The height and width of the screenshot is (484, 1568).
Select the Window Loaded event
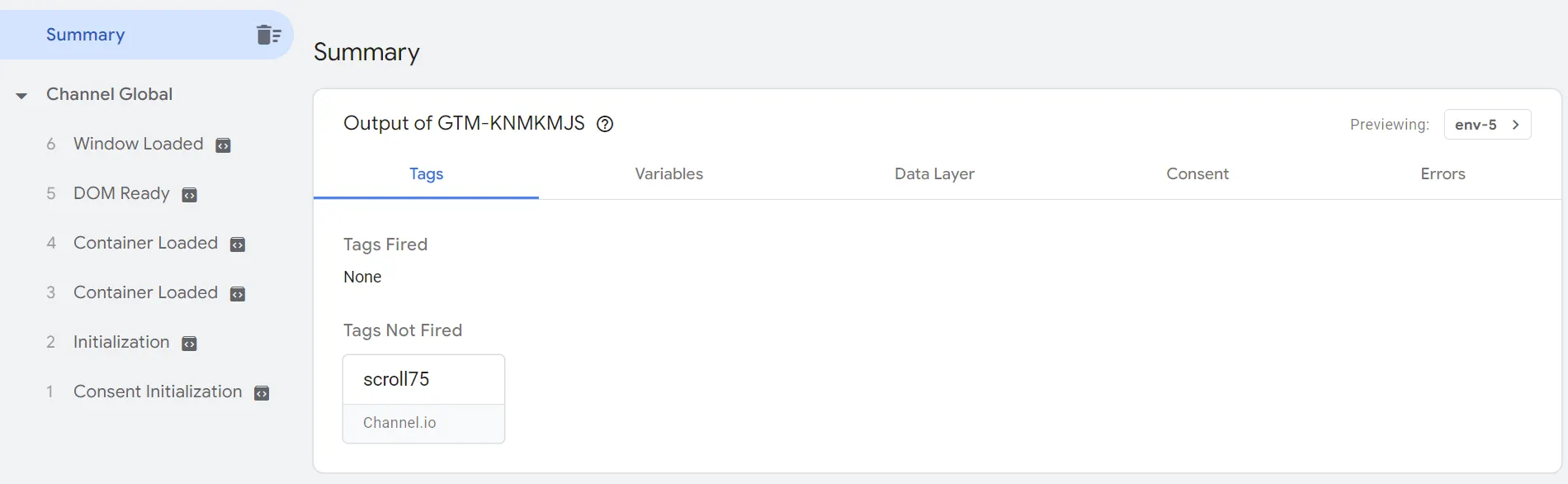pyautogui.click(x=138, y=144)
